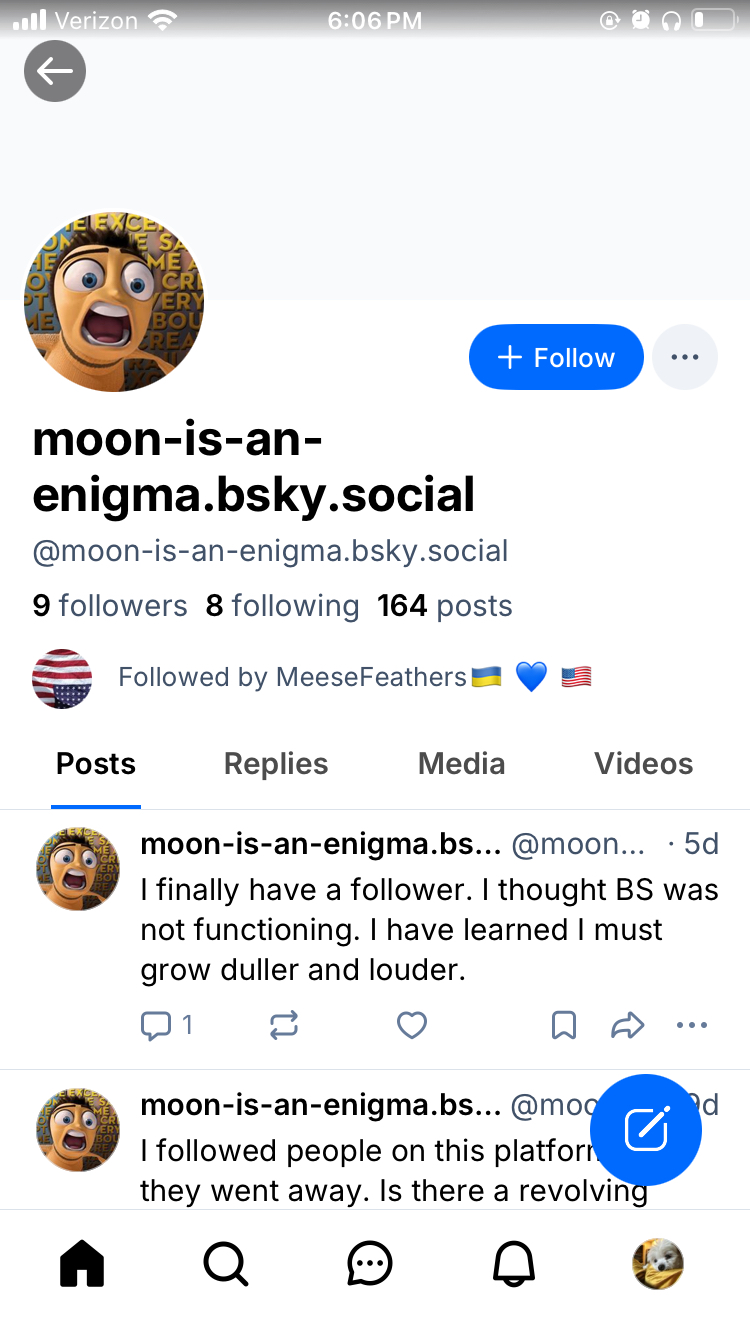The image size is (750, 1334).
Task: Share the first post
Action: [627, 1025]
